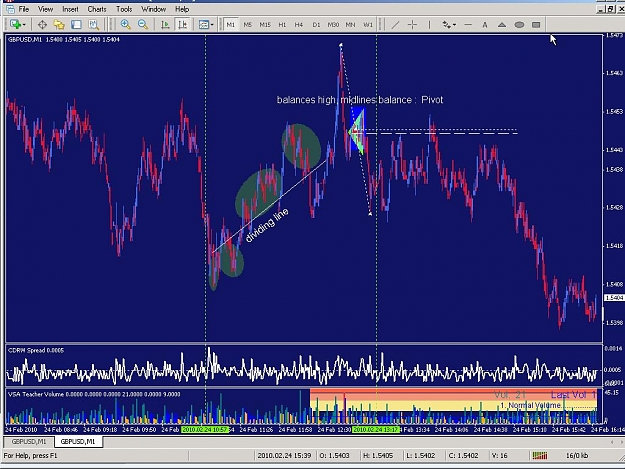Screen dimensions: 625x469
Task: Expand the arrows objects dropdown
Action: pos(455,25)
